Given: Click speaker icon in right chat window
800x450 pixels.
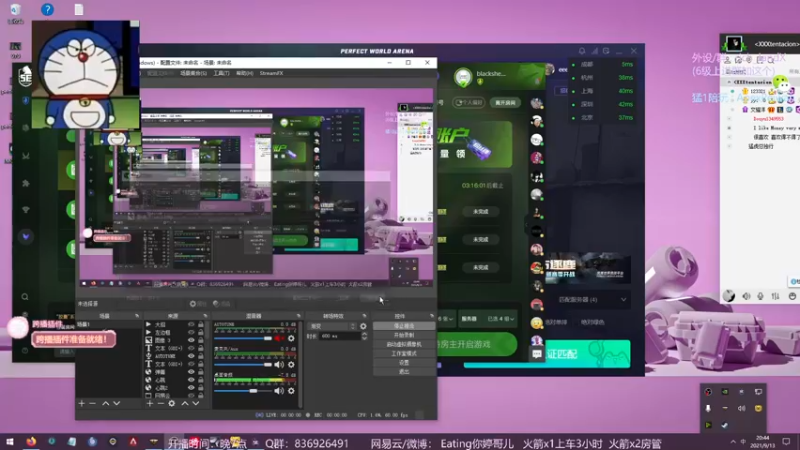Looking at the screenshot, I should pyautogui.click(x=746, y=296).
